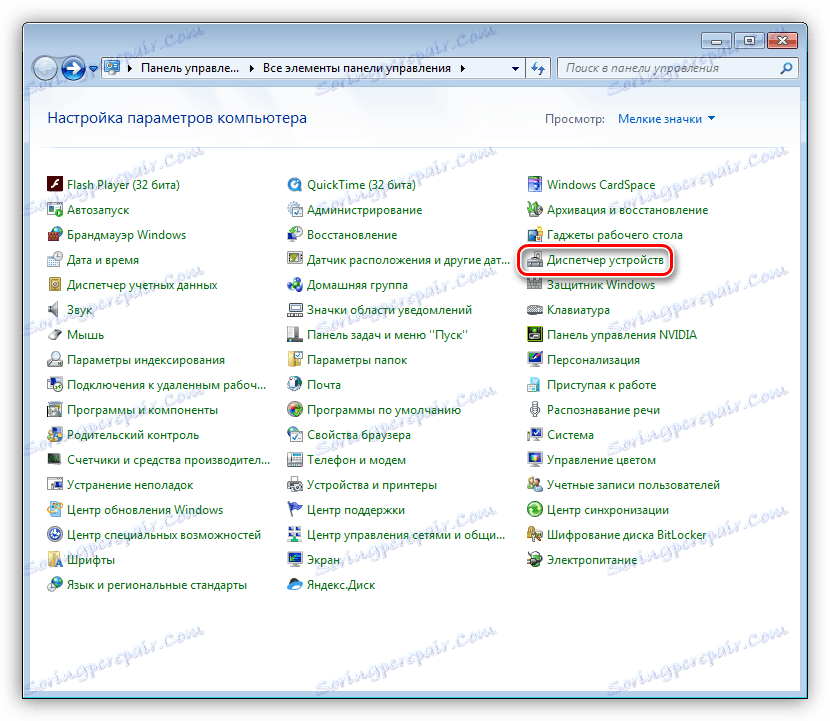Open the Мелкие значки view dropdown
Image resolution: width=830 pixels, height=721 pixels.
tap(666, 119)
